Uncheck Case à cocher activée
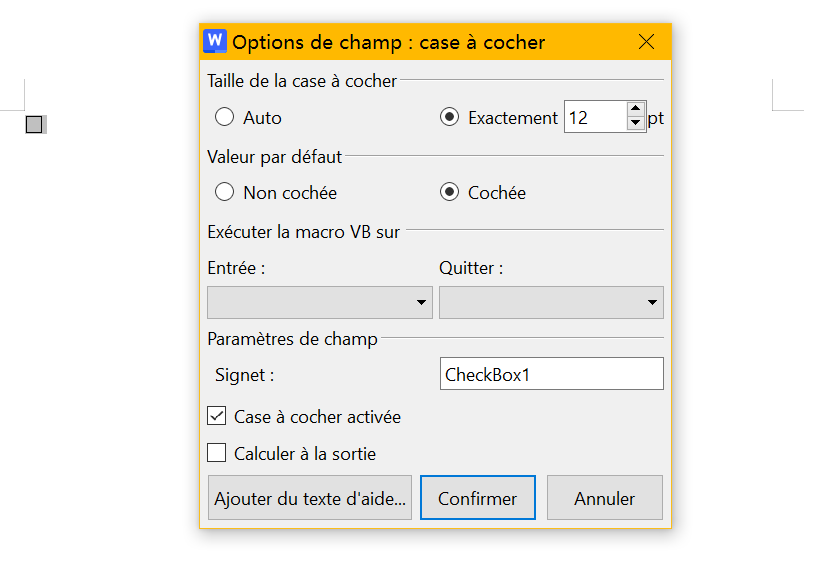Viewport: 839px width, 579px height. tap(216, 416)
